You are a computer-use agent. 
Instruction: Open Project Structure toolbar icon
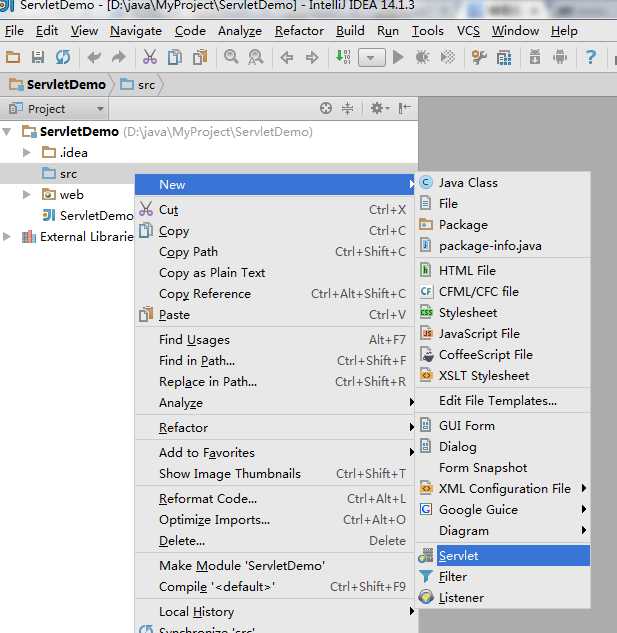point(504,58)
